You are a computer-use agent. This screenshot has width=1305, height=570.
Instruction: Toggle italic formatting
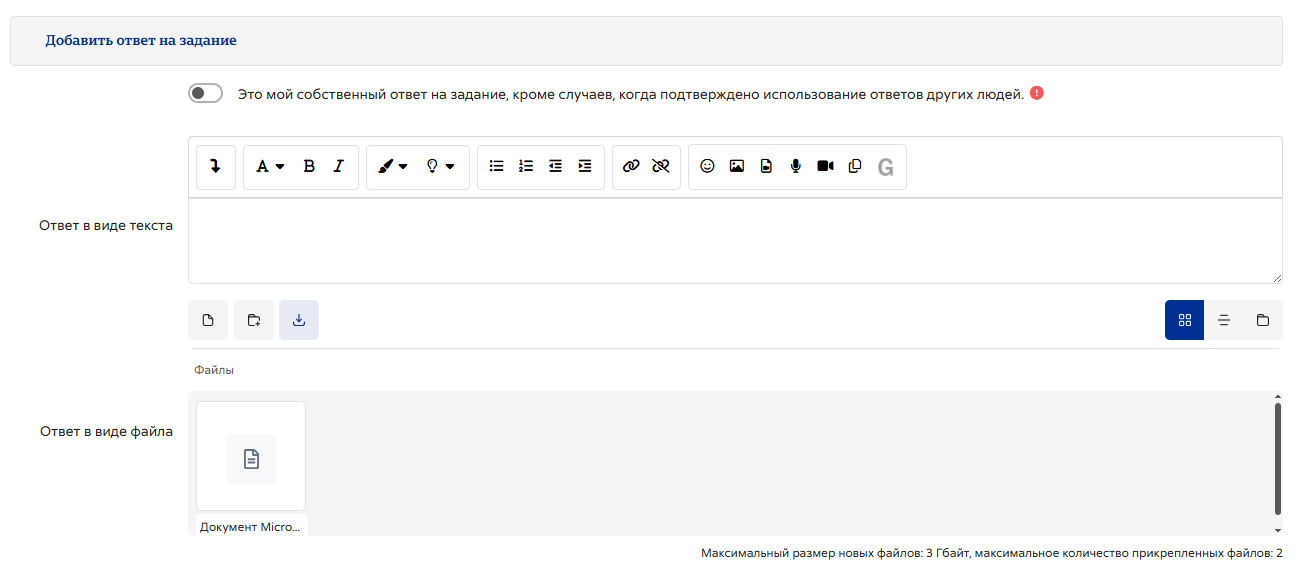339,167
